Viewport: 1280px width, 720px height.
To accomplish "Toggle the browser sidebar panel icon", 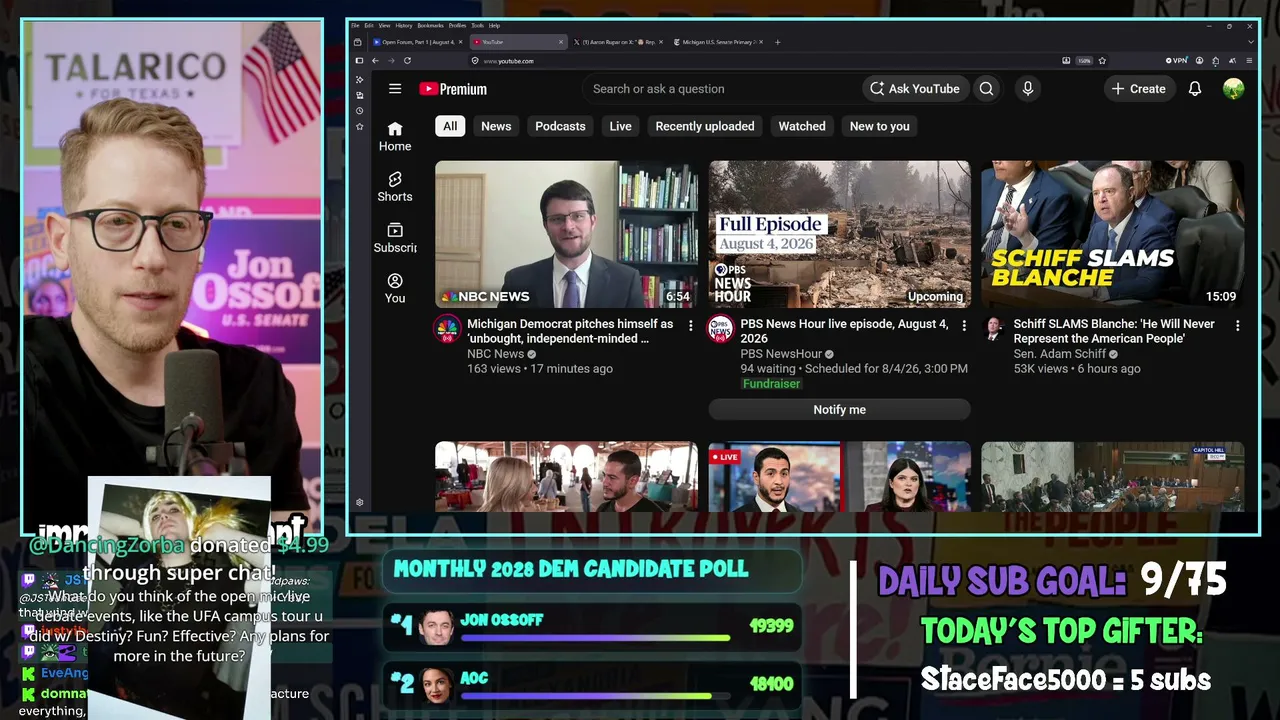I will [359, 61].
